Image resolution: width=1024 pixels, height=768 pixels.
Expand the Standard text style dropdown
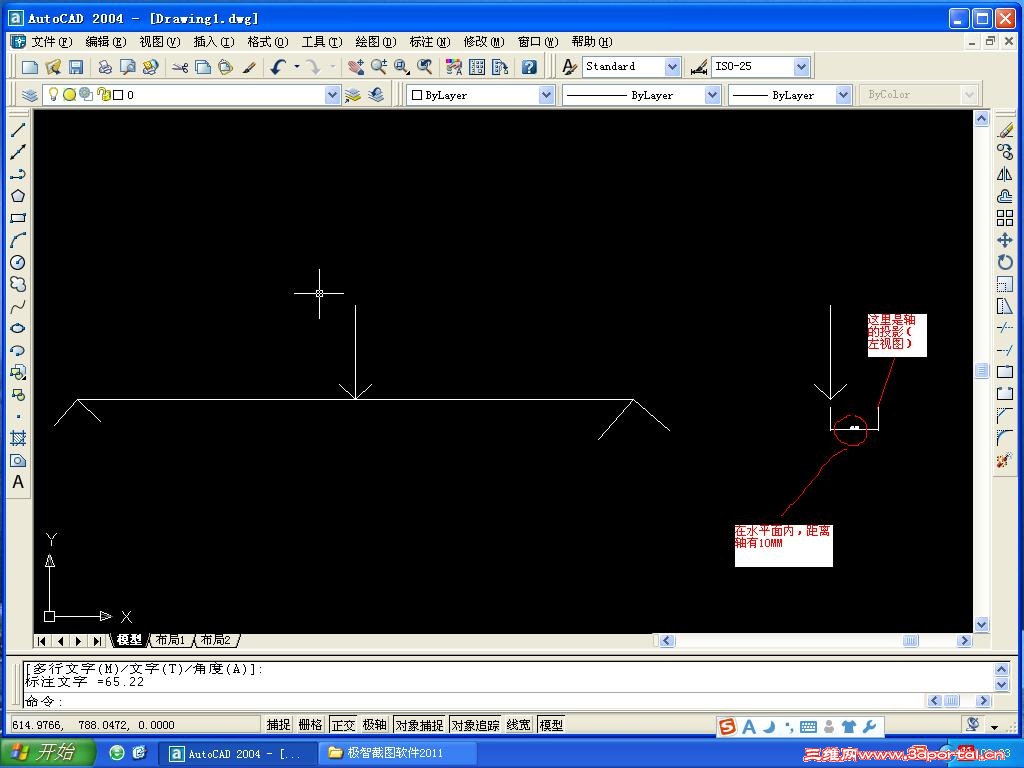coord(672,67)
